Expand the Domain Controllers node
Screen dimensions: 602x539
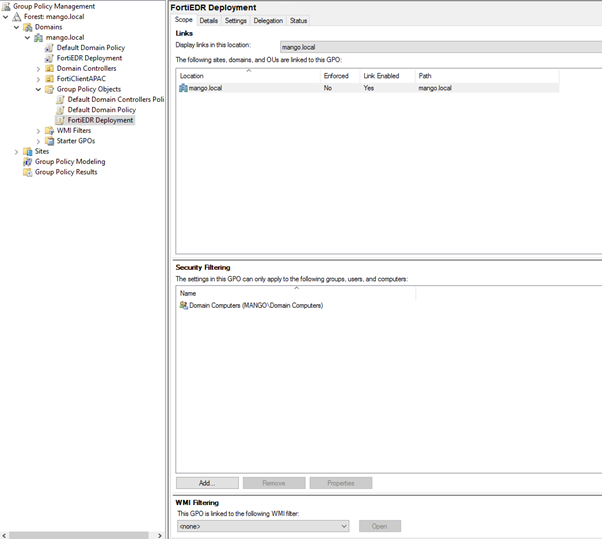[38, 69]
